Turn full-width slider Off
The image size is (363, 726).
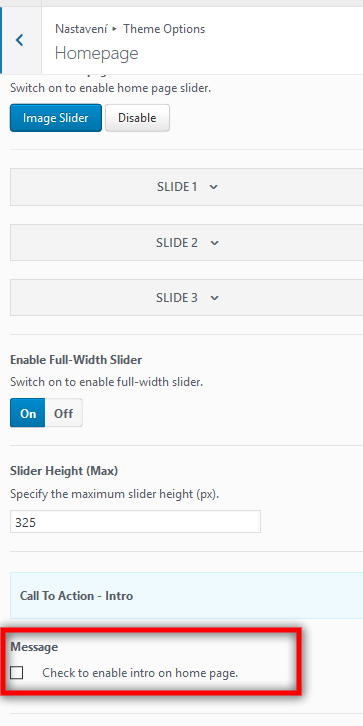click(x=63, y=413)
